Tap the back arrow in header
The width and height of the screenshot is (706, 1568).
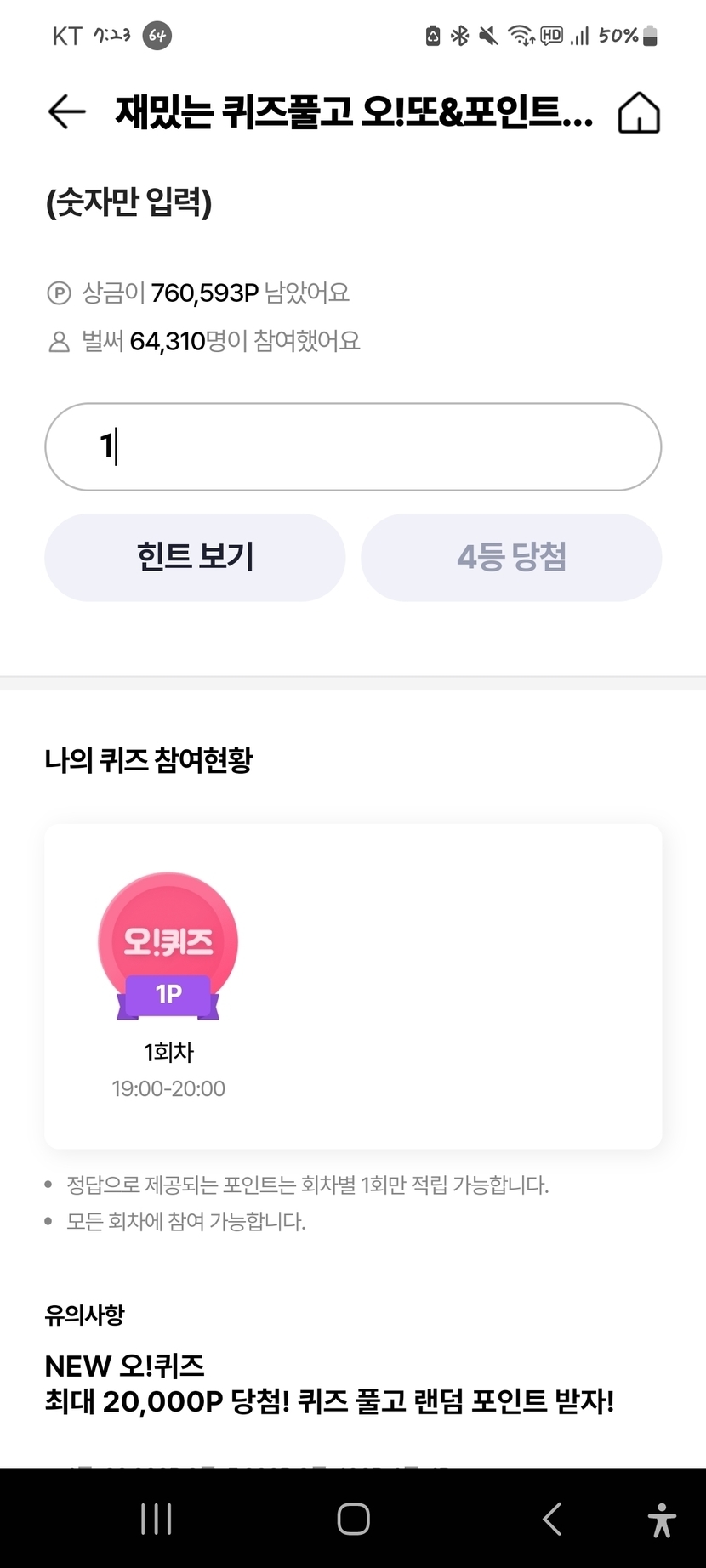tap(67, 112)
